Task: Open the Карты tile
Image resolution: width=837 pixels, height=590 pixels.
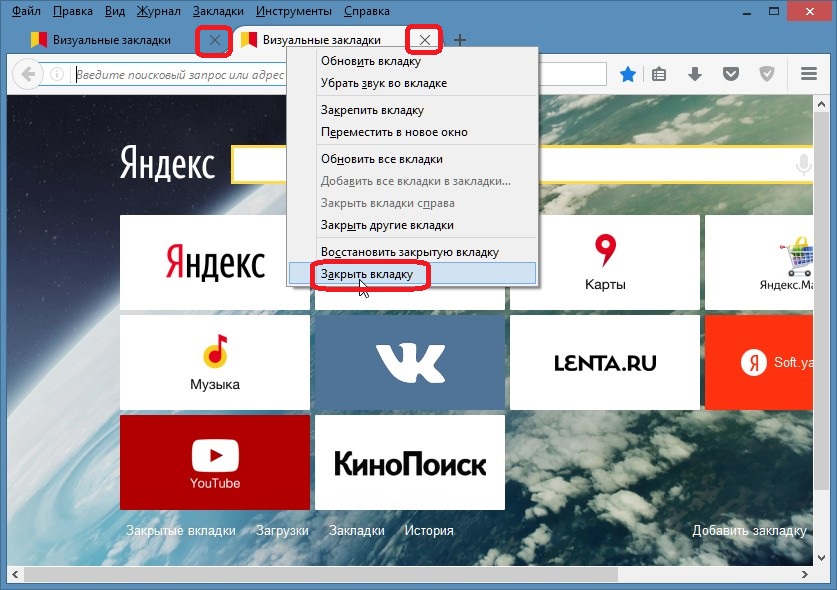Action: pyautogui.click(x=605, y=262)
